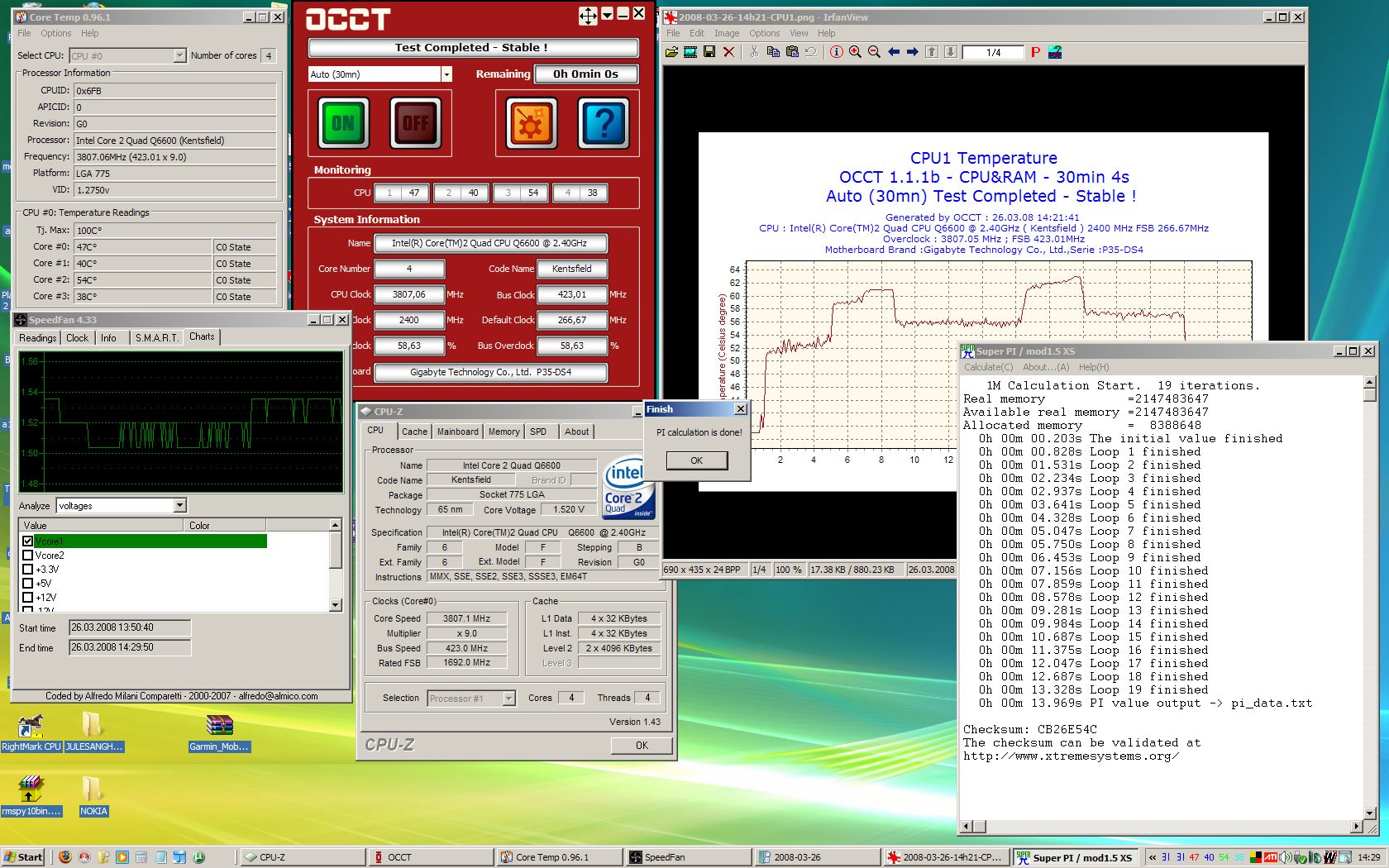The height and width of the screenshot is (868, 1389).
Task: Open Select CPU dropdown in Core Temp
Action: pos(179,55)
